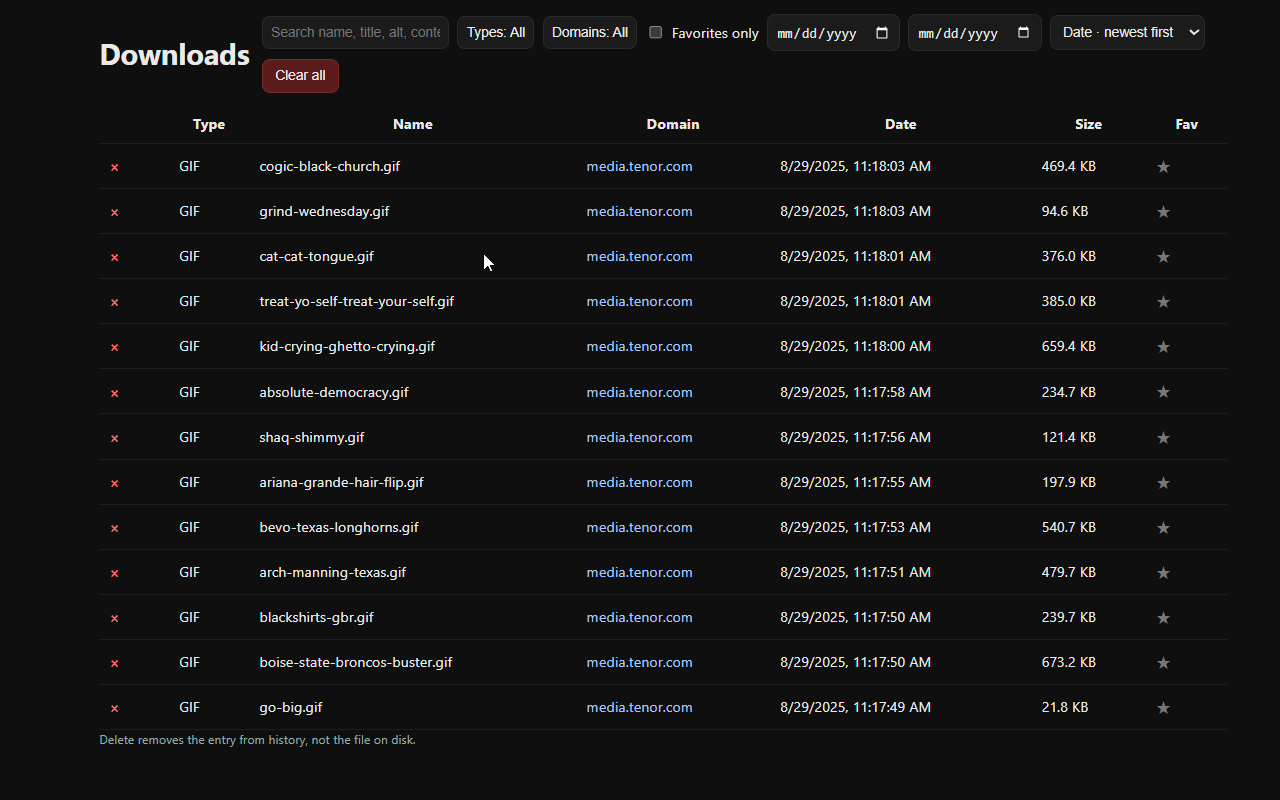
Task: Click the Name column header
Action: [412, 124]
